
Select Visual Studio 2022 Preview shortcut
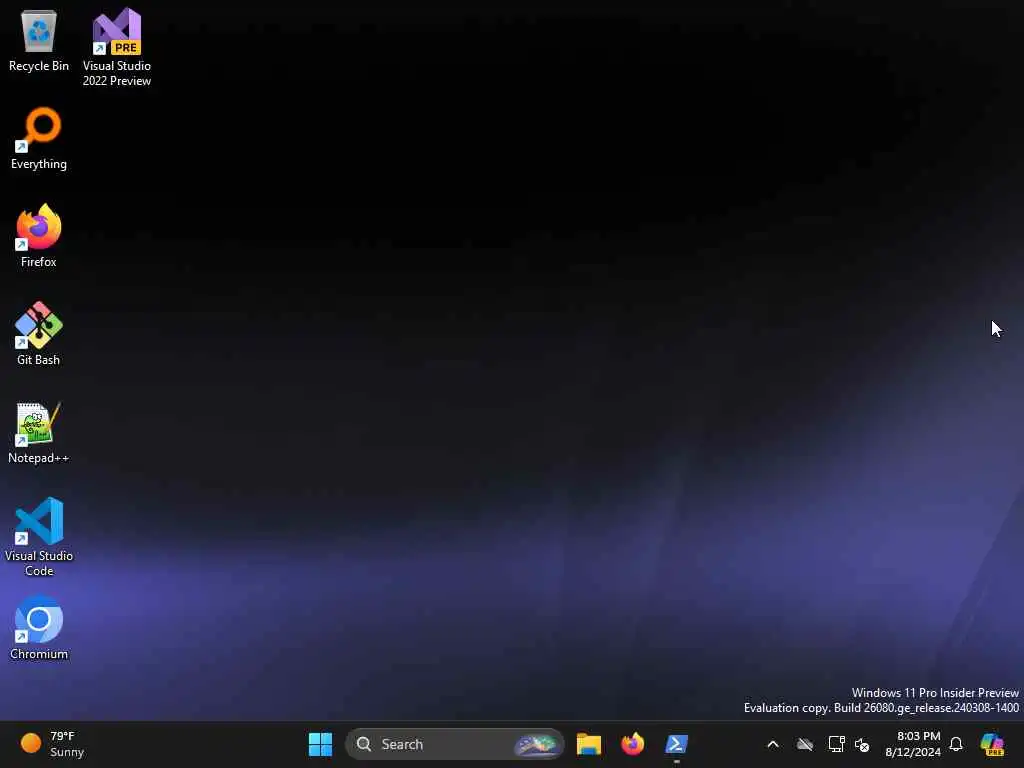pos(117,48)
